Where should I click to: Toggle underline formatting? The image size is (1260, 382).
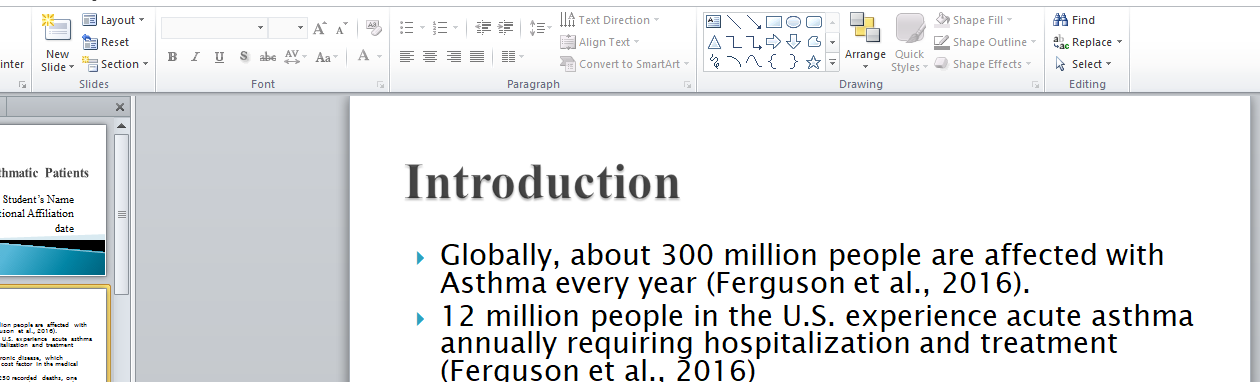click(x=219, y=57)
